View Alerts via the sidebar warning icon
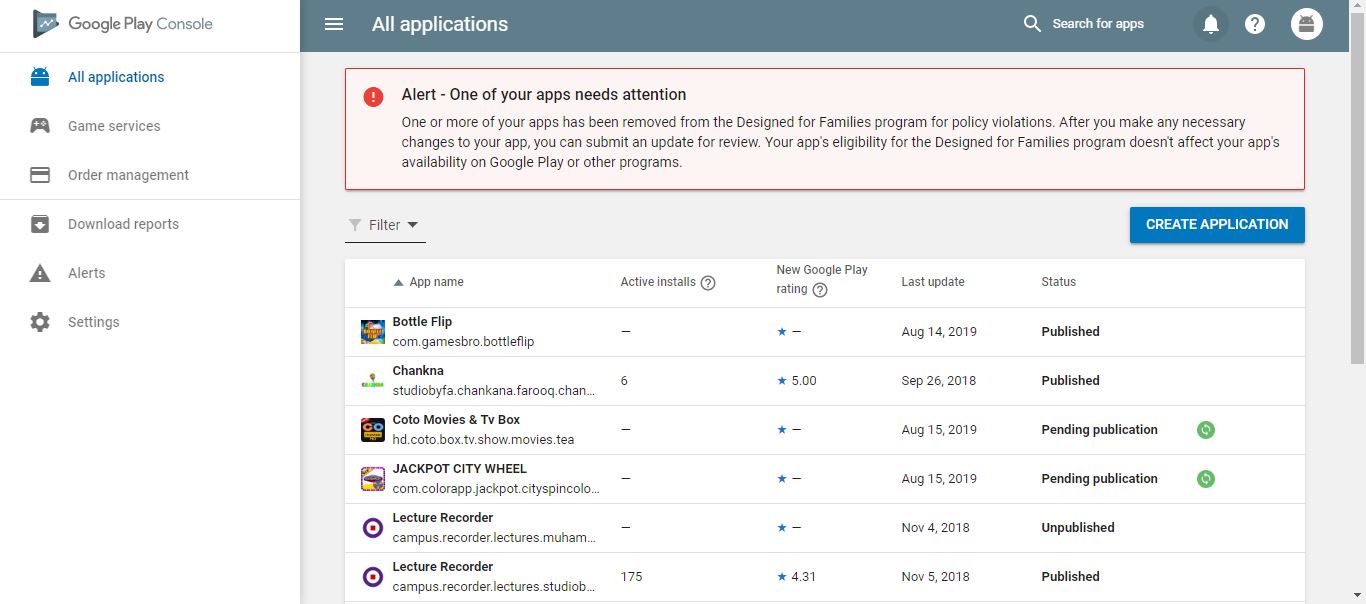This screenshot has width=1366, height=604. point(86,272)
